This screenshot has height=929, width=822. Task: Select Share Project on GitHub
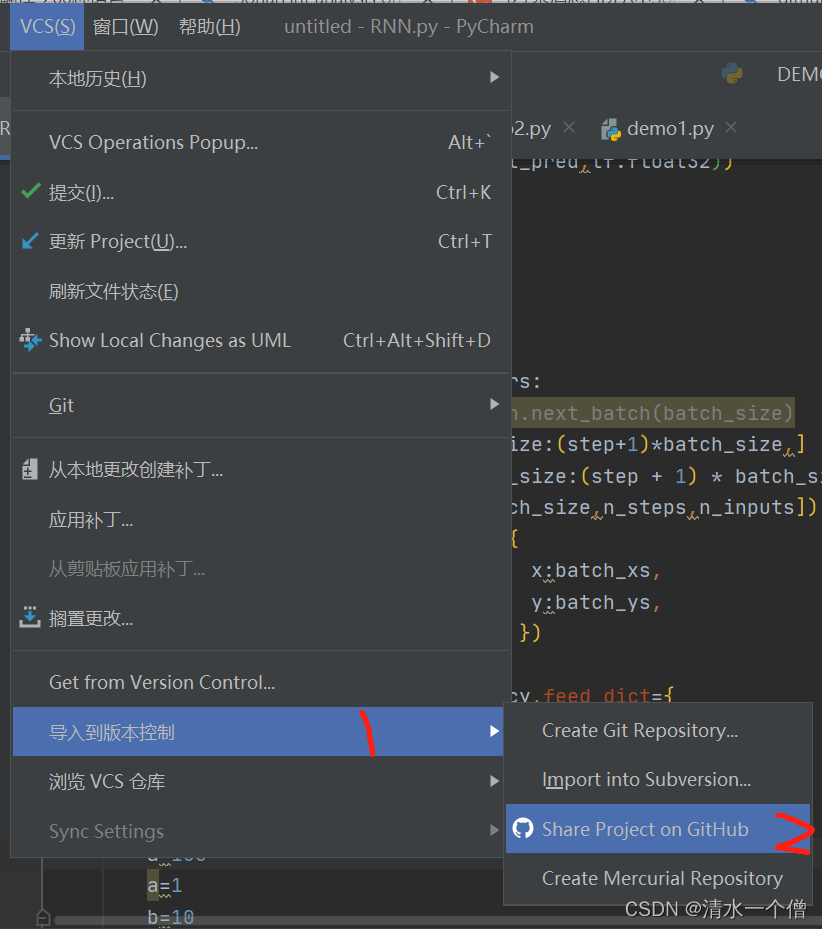[x=658, y=829]
